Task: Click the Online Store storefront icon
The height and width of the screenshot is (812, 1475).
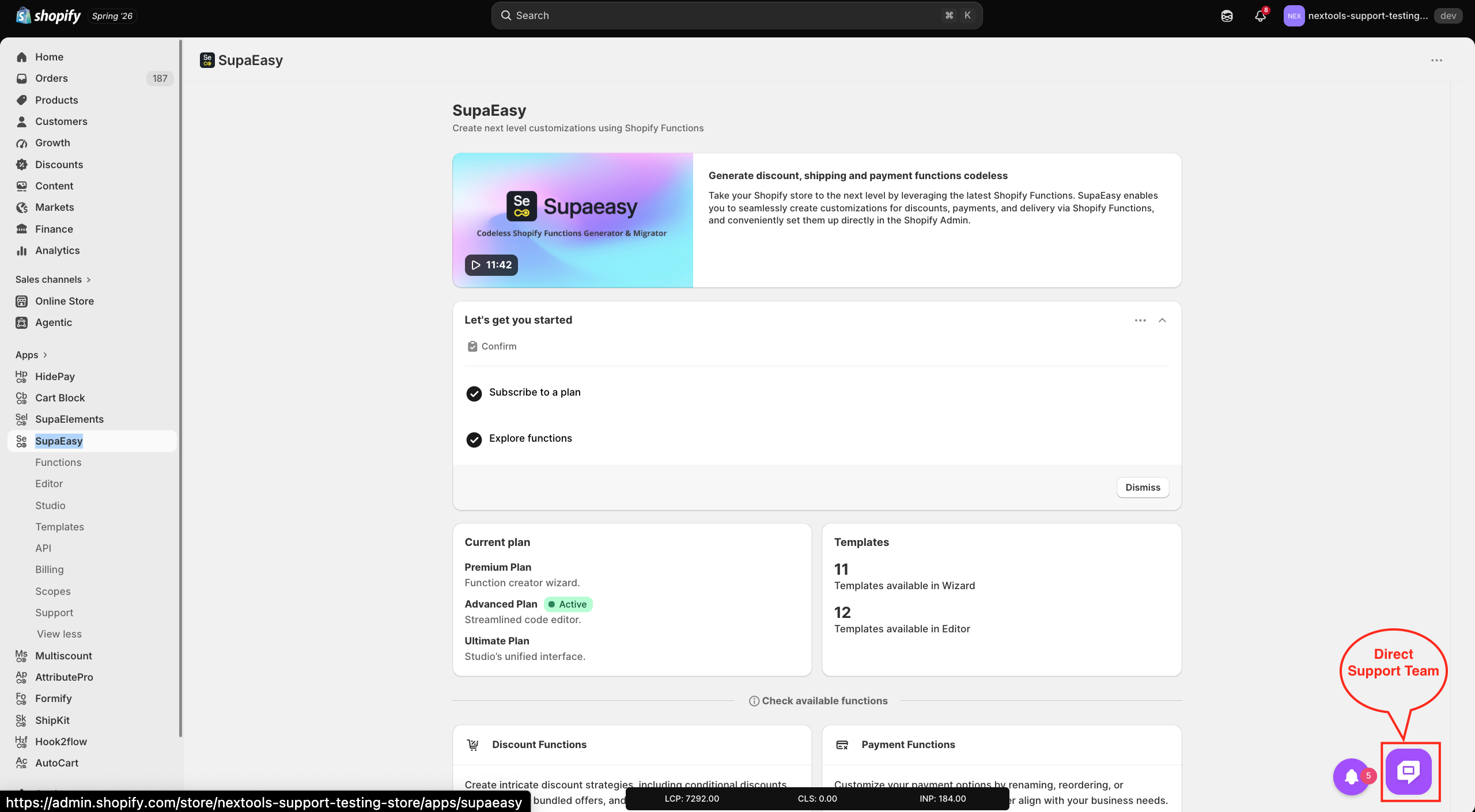Action: (x=22, y=301)
